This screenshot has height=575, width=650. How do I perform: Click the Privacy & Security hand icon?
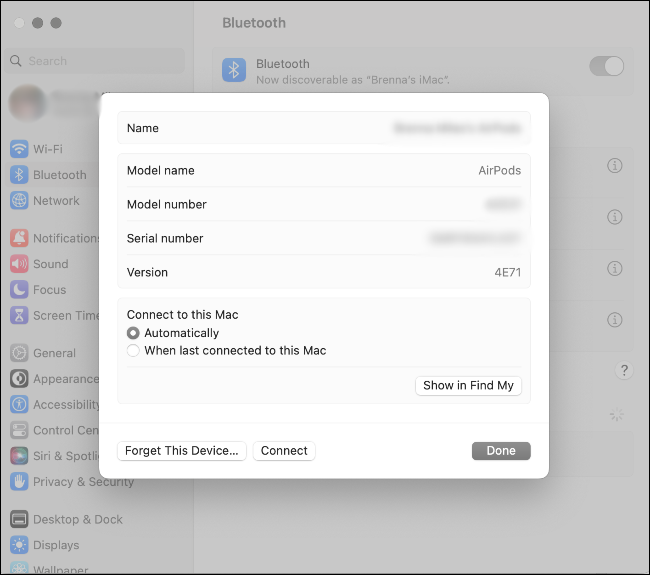[19, 481]
